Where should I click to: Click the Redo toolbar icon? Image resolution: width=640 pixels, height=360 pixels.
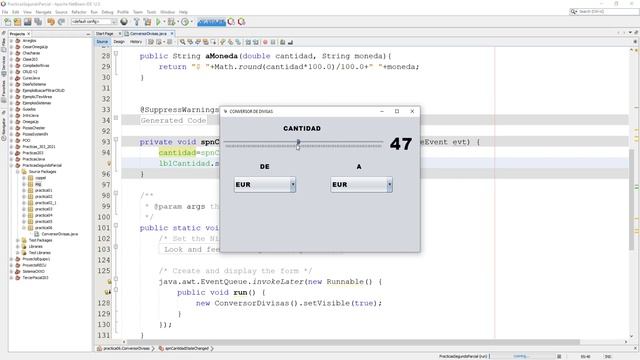[62, 22]
